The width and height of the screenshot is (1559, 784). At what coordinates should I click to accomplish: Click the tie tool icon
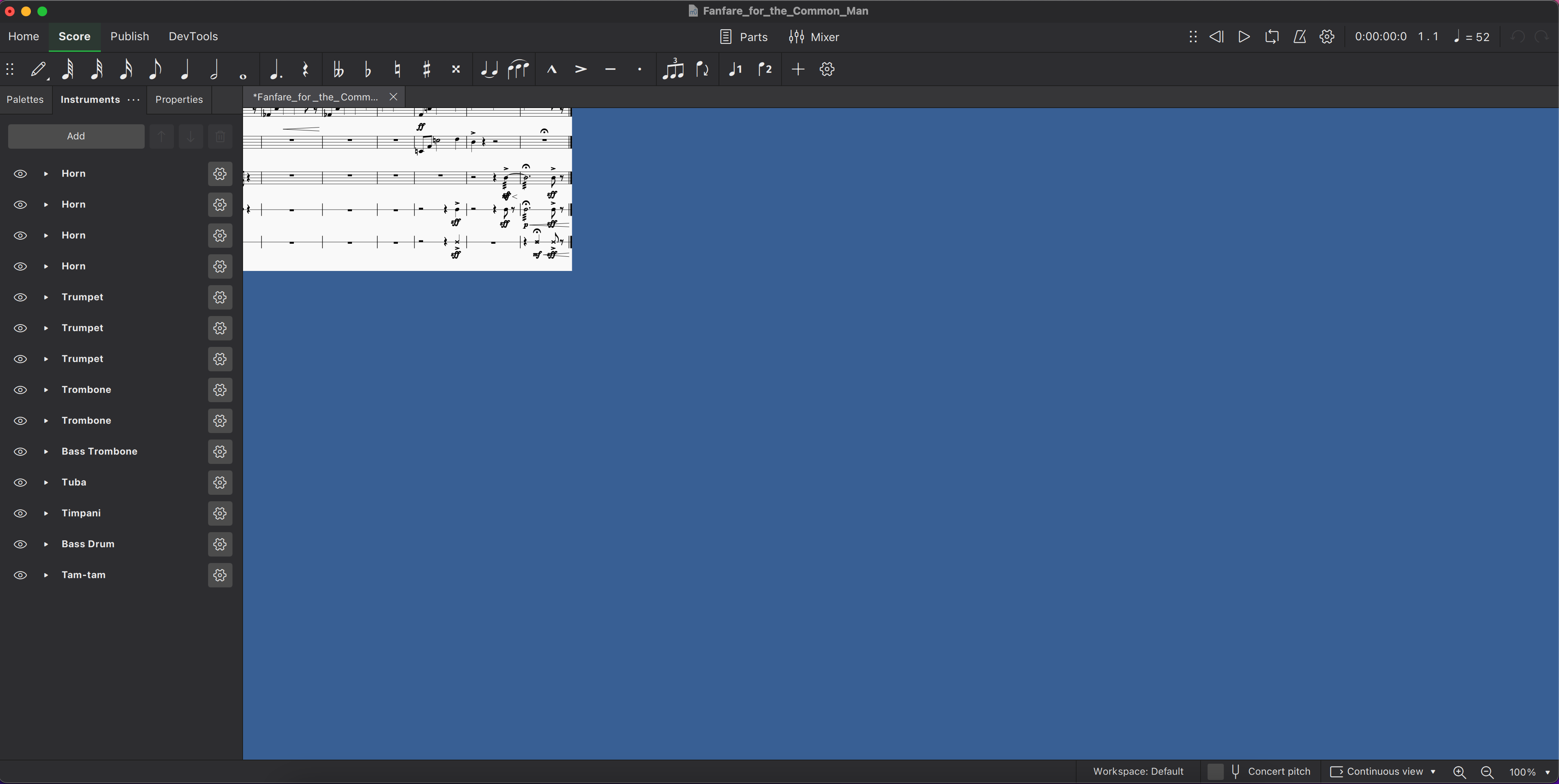pyautogui.click(x=489, y=69)
